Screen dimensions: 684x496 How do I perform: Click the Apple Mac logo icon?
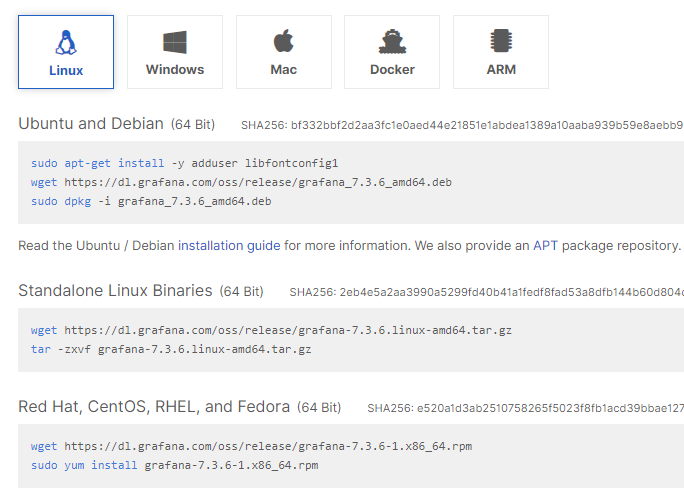point(284,41)
